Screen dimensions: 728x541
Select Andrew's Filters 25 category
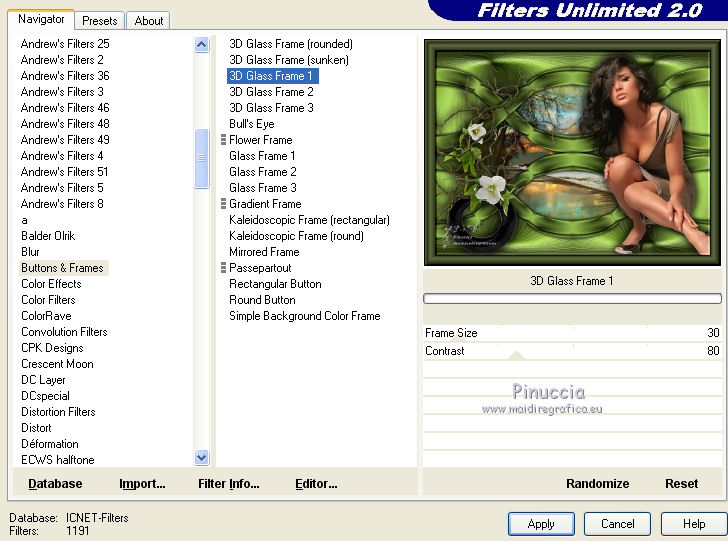[x=65, y=44]
